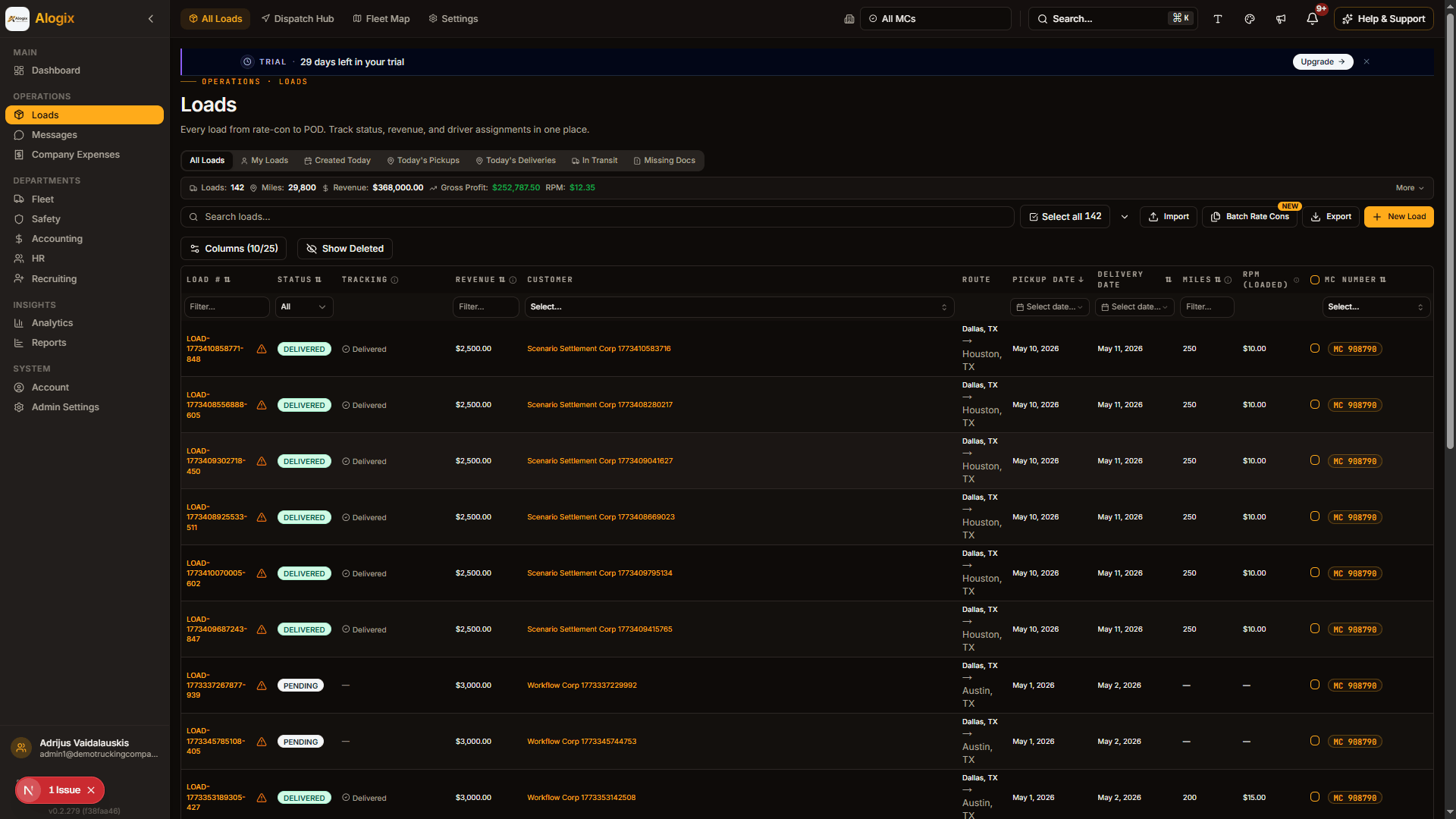
Task: Click the building icon beside All MCs
Action: pyautogui.click(x=849, y=19)
